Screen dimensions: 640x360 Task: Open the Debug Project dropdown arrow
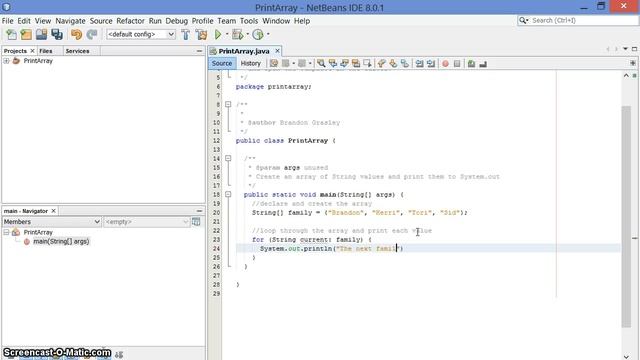(247, 34)
